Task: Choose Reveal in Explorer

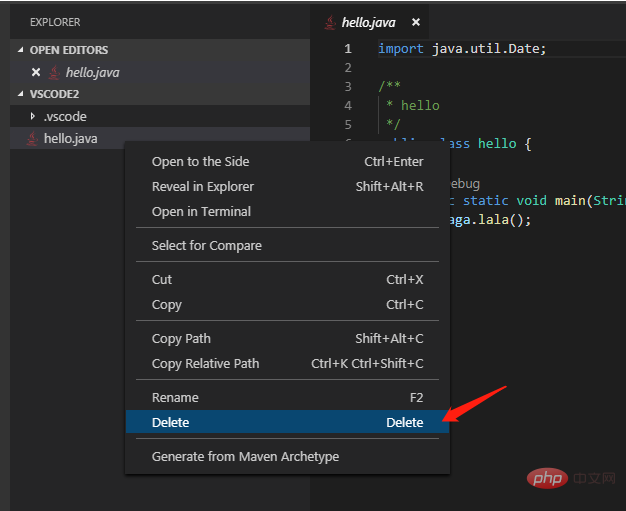Action: click(x=287, y=186)
